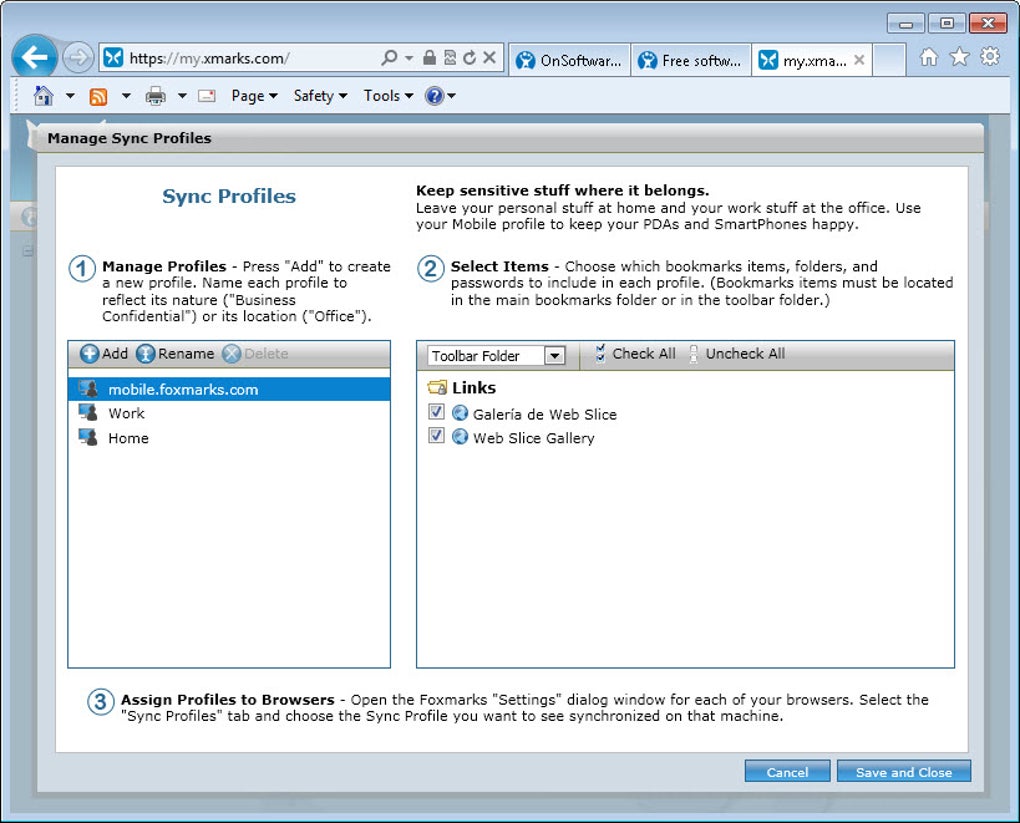Maximize the browser window
The width and height of the screenshot is (1020, 823).
tap(946, 23)
